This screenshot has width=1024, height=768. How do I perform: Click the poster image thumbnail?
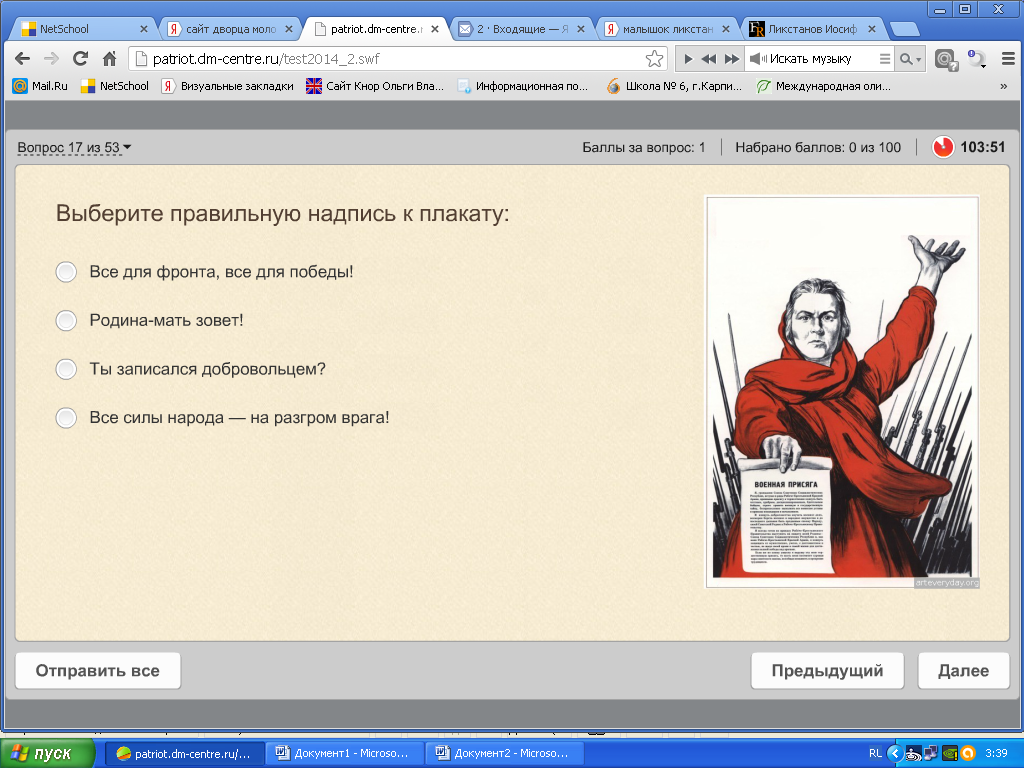point(842,392)
